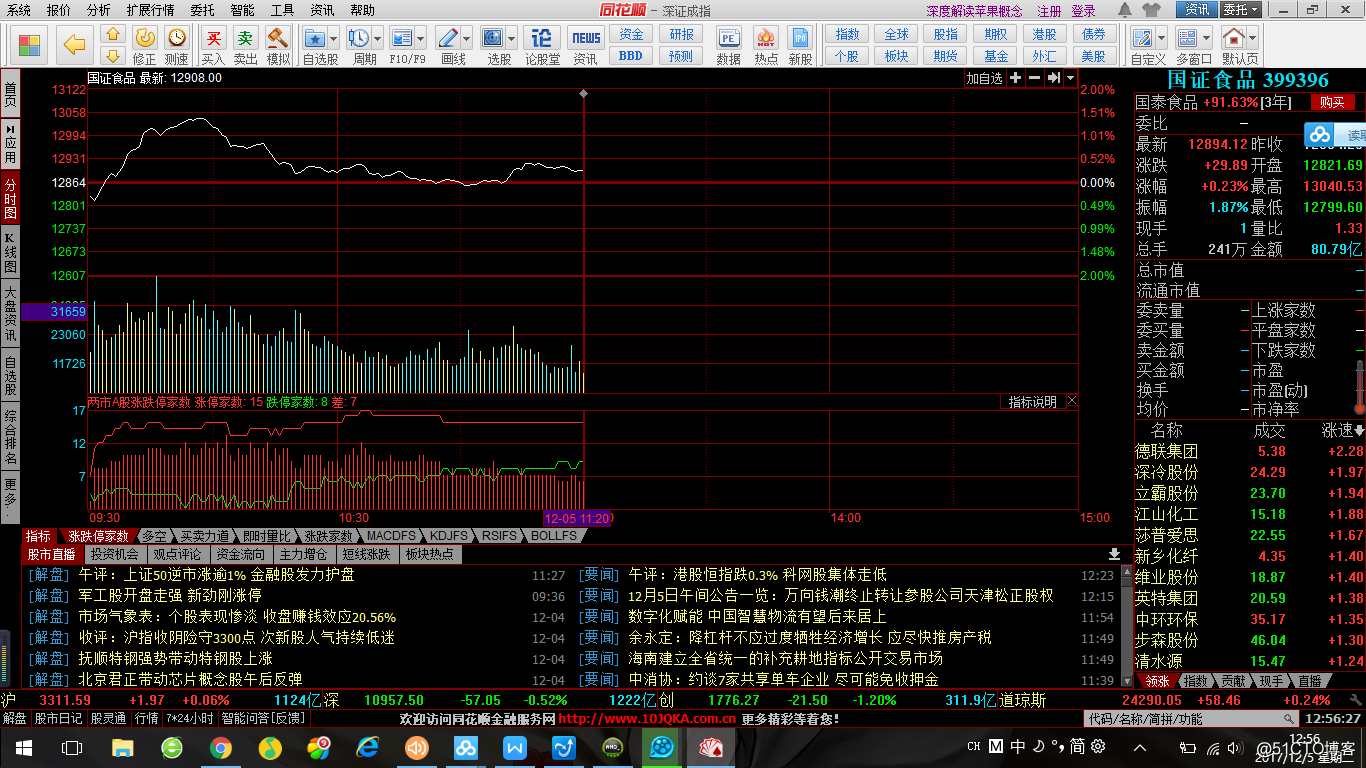Select the 12-05 11:20 time marker
The width and height of the screenshot is (1366, 768).
tap(577, 518)
